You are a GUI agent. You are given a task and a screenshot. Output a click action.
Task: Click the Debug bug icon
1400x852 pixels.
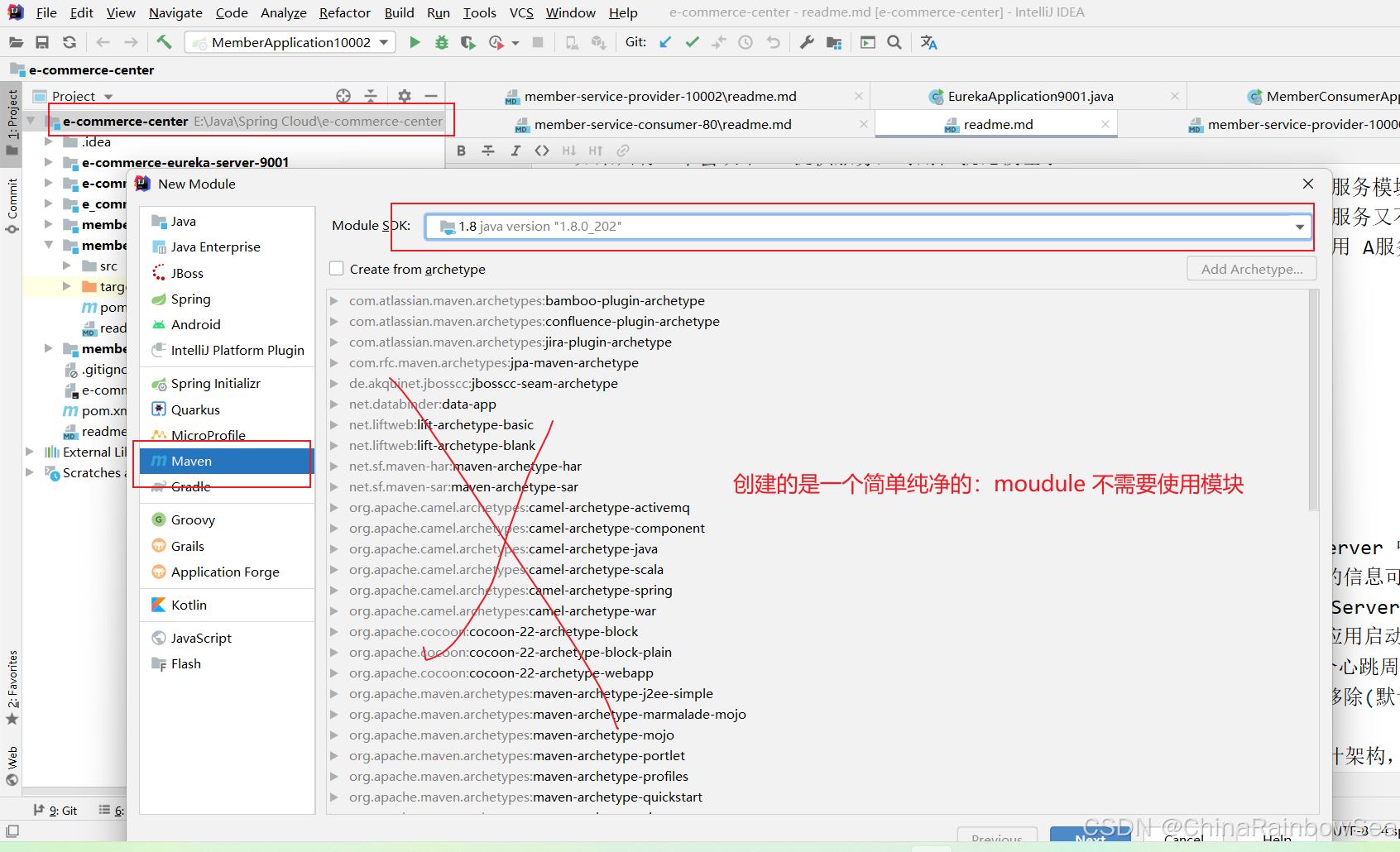(442, 42)
